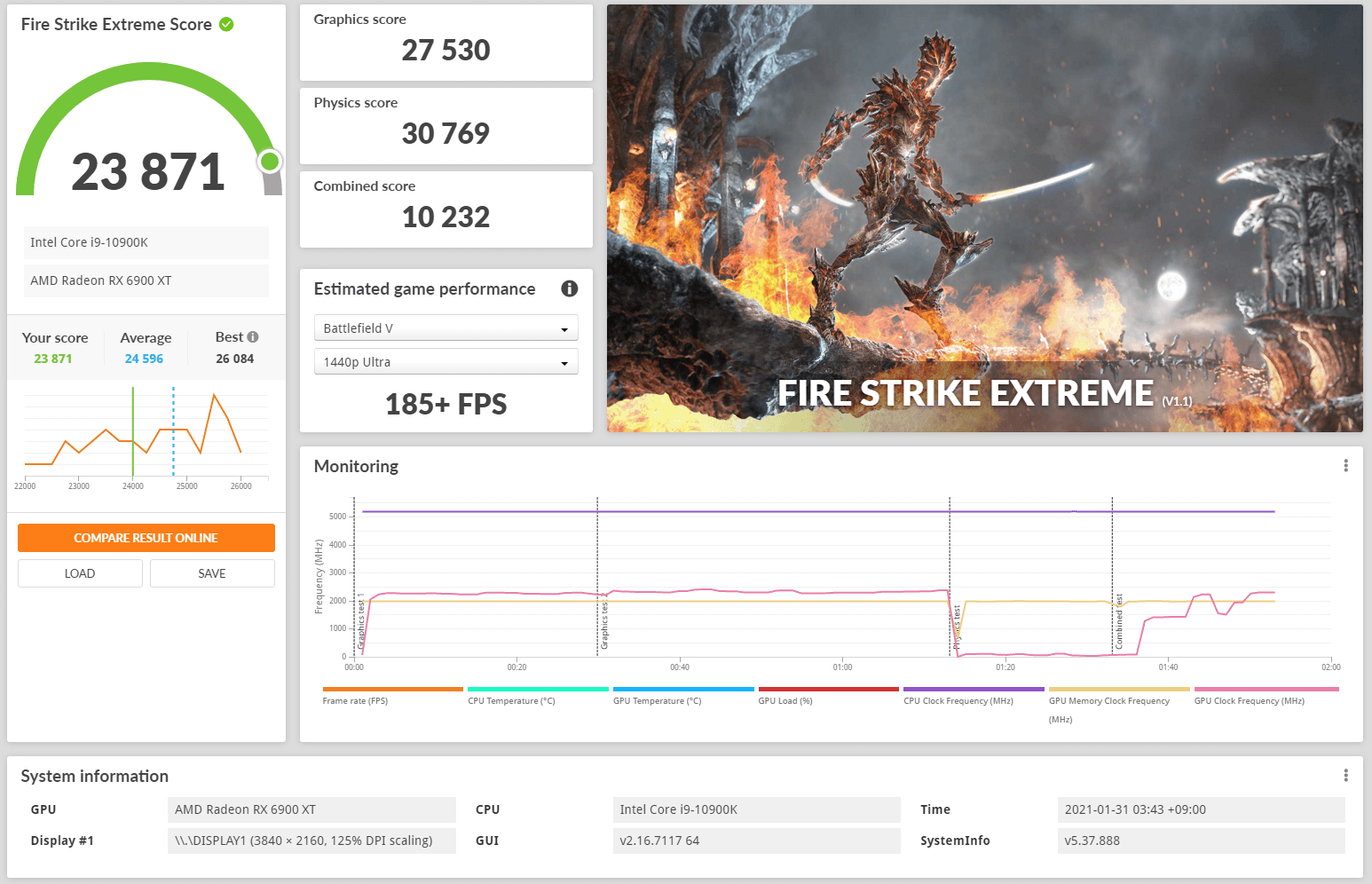Open the 1440p Ultra resolution dropdown
Screen dimensions: 1372x884
point(446,362)
